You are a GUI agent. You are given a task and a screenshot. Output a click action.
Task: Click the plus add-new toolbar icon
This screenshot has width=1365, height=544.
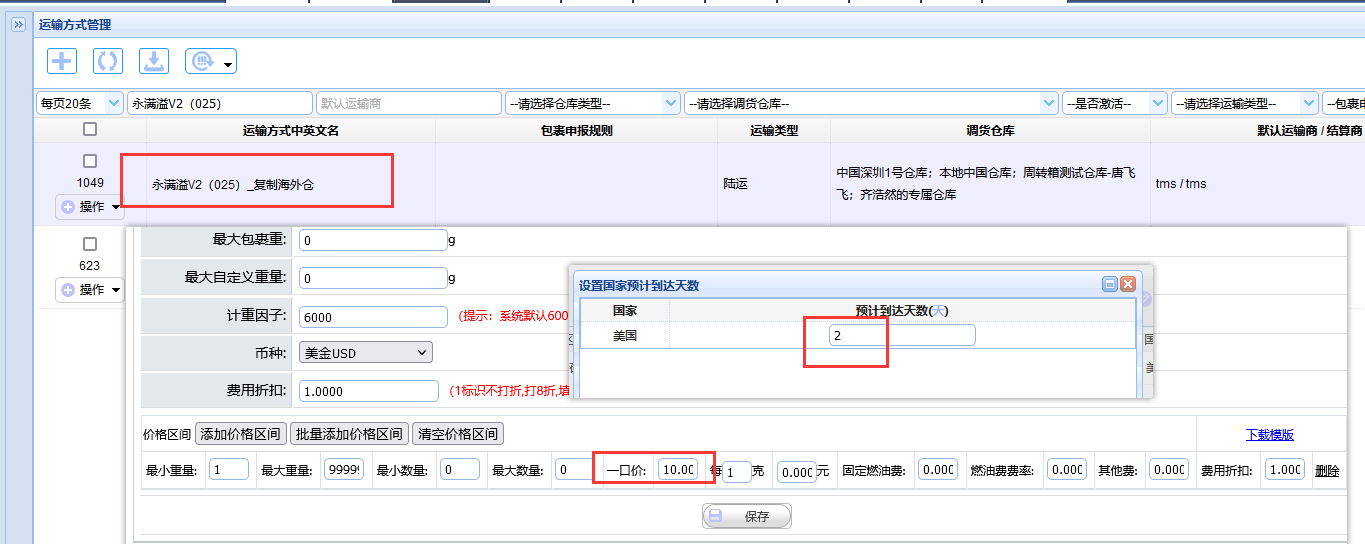[x=62, y=61]
